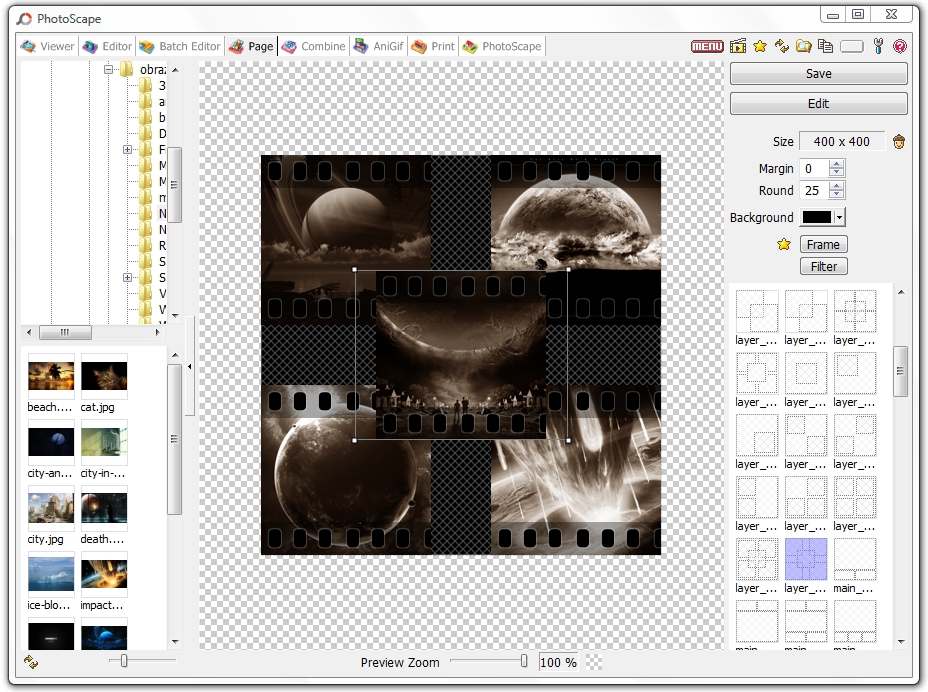Viewport: 928px width, 692px height.
Task: Select the cat.jpg thumbnail
Action: [x=104, y=377]
